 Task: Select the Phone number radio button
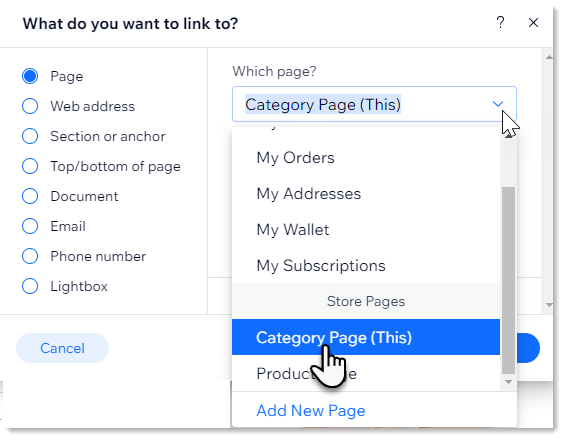[x=30, y=256]
